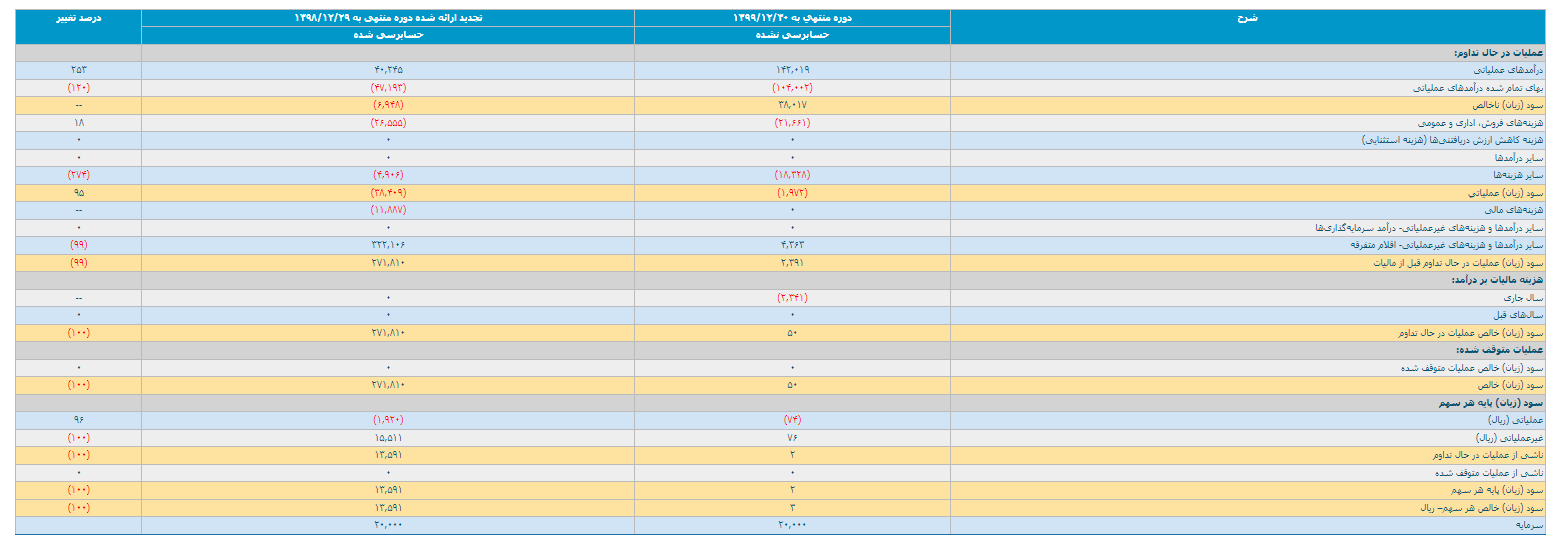Image resolution: width=1553 pixels, height=542 pixels.
Task: Click the درآمدهای عملیاتی row label
Action: [1507, 70]
